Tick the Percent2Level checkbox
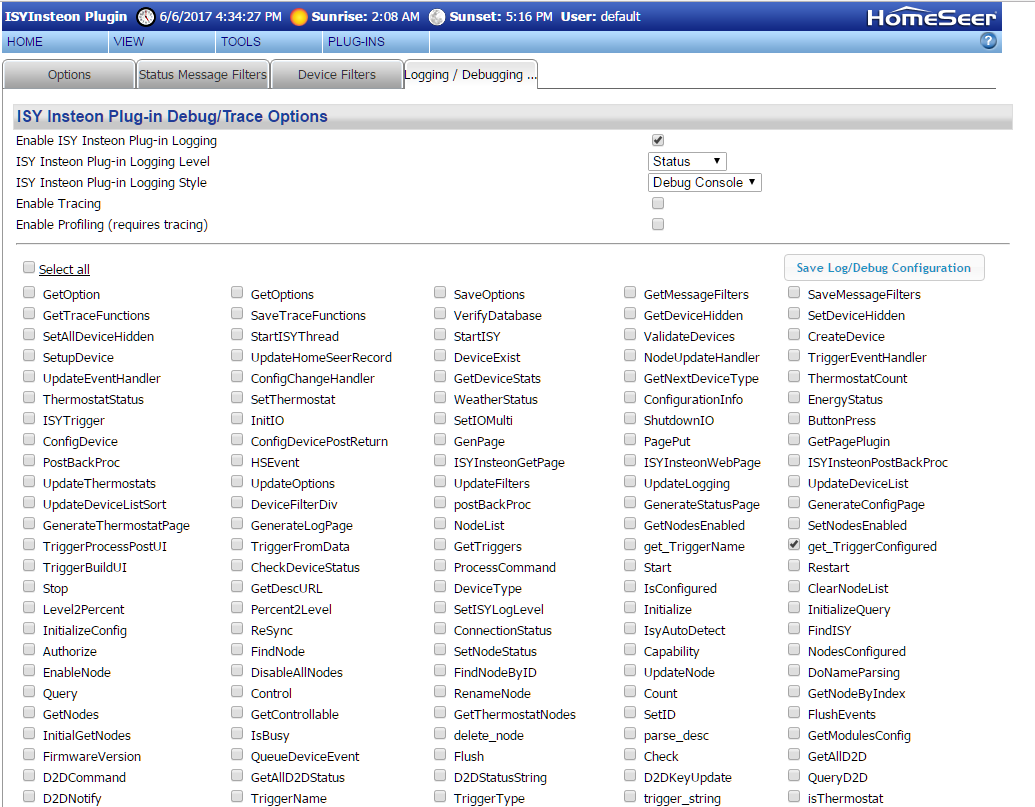 [x=237, y=608]
